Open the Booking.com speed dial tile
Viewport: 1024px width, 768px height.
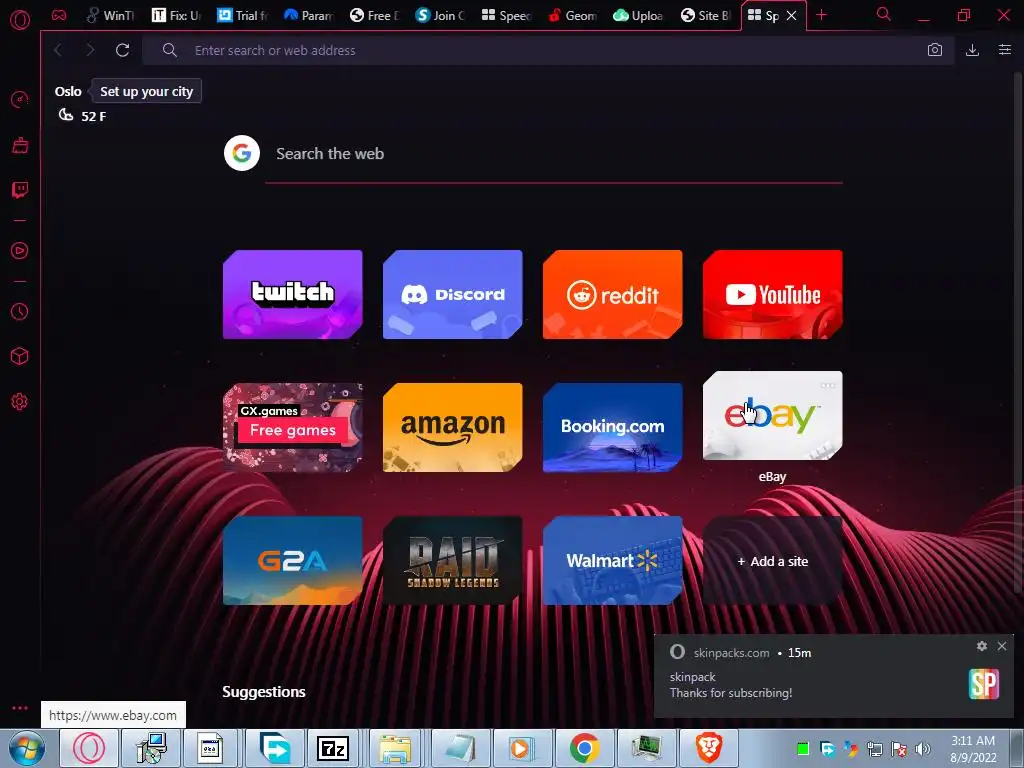pos(613,428)
